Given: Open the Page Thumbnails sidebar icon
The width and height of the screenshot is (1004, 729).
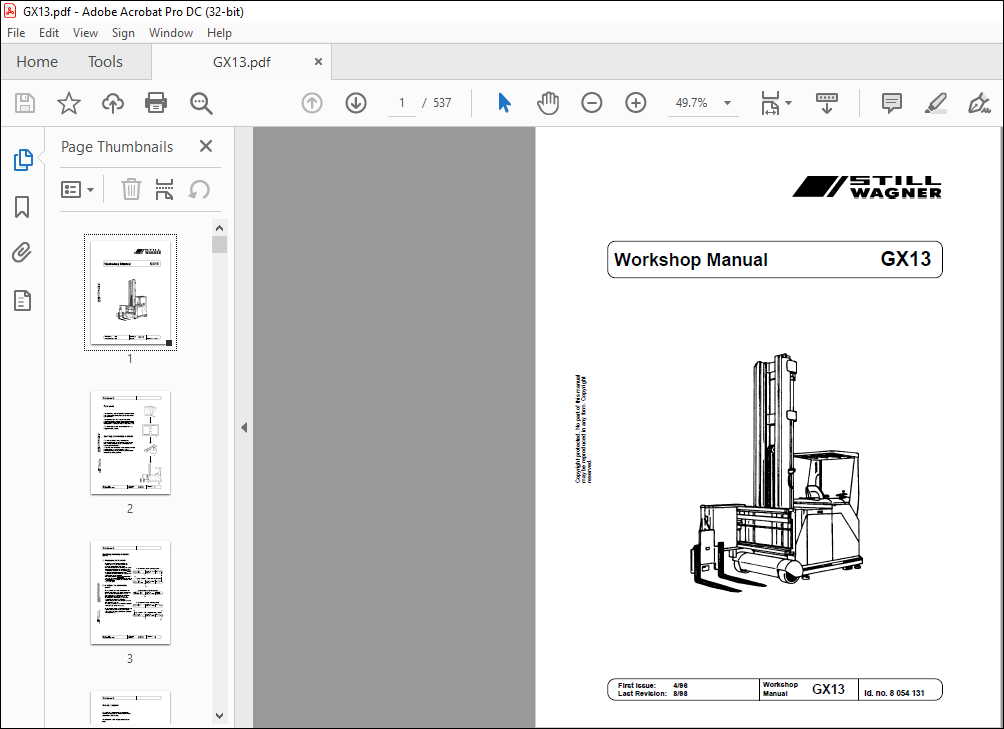Looking at the screenshot, I should (x=23, y=160).
